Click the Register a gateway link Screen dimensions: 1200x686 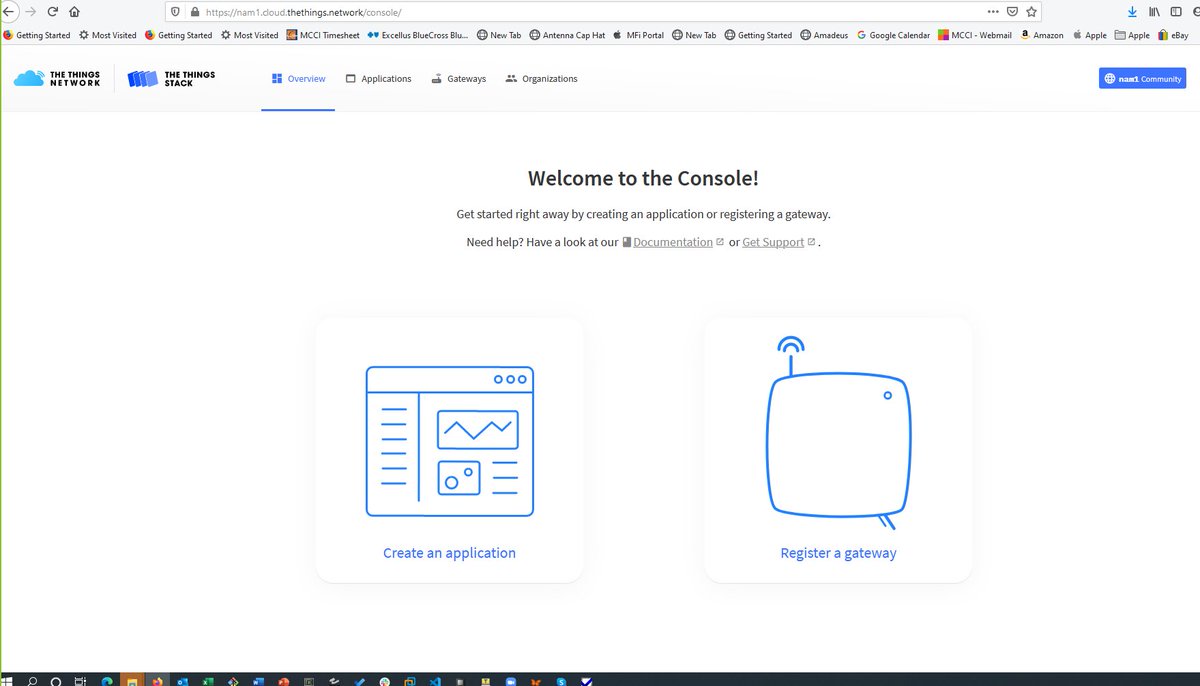pyautogui.click(x=838, y=553)
